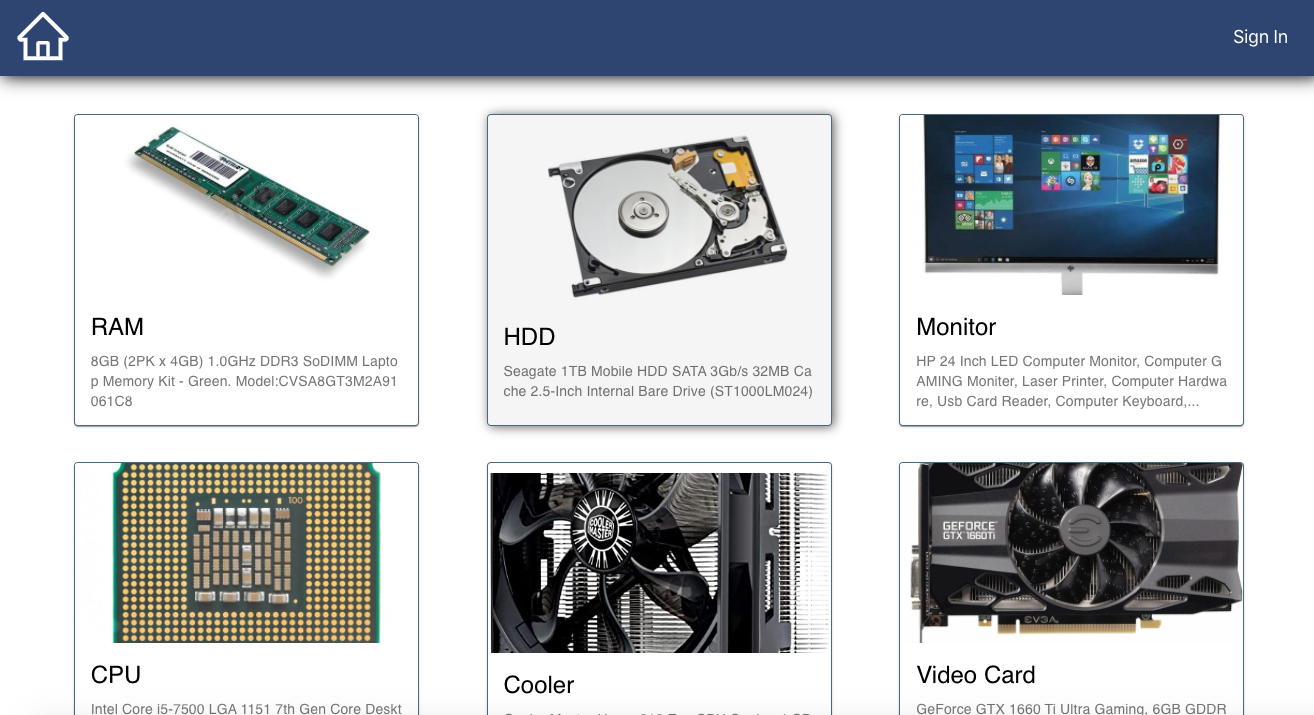The width and height of the screenshot is (1314, 715).
Task: Open the Sign In link
Action: click(1260, 37)
